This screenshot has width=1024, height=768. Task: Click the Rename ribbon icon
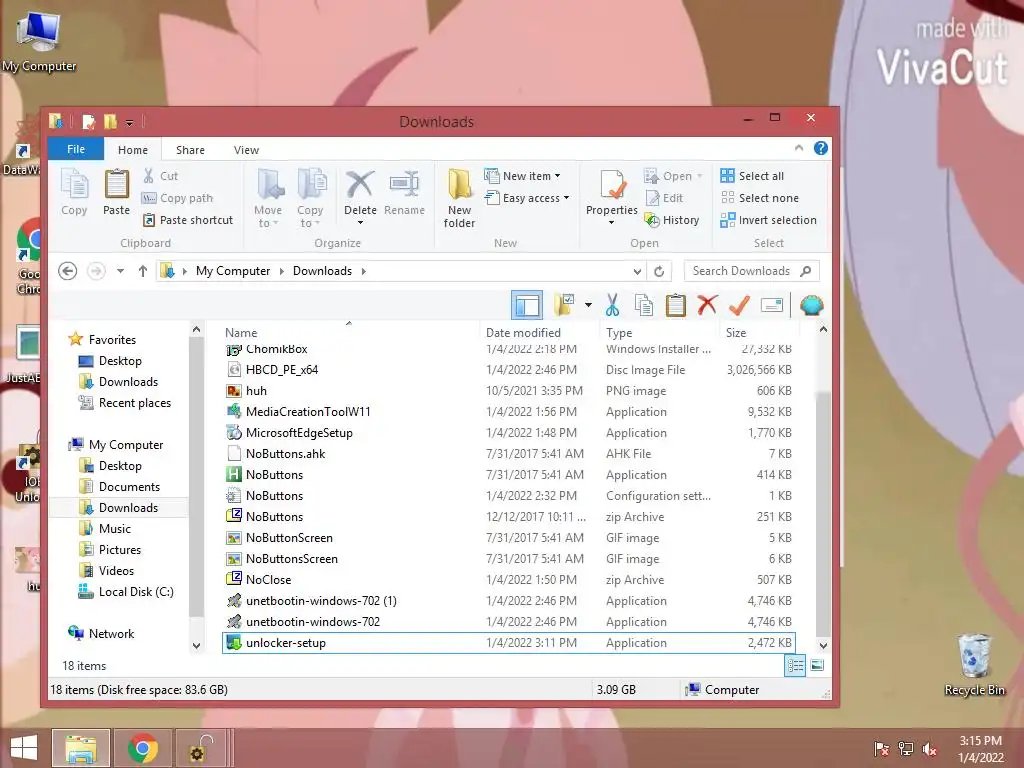404,191
